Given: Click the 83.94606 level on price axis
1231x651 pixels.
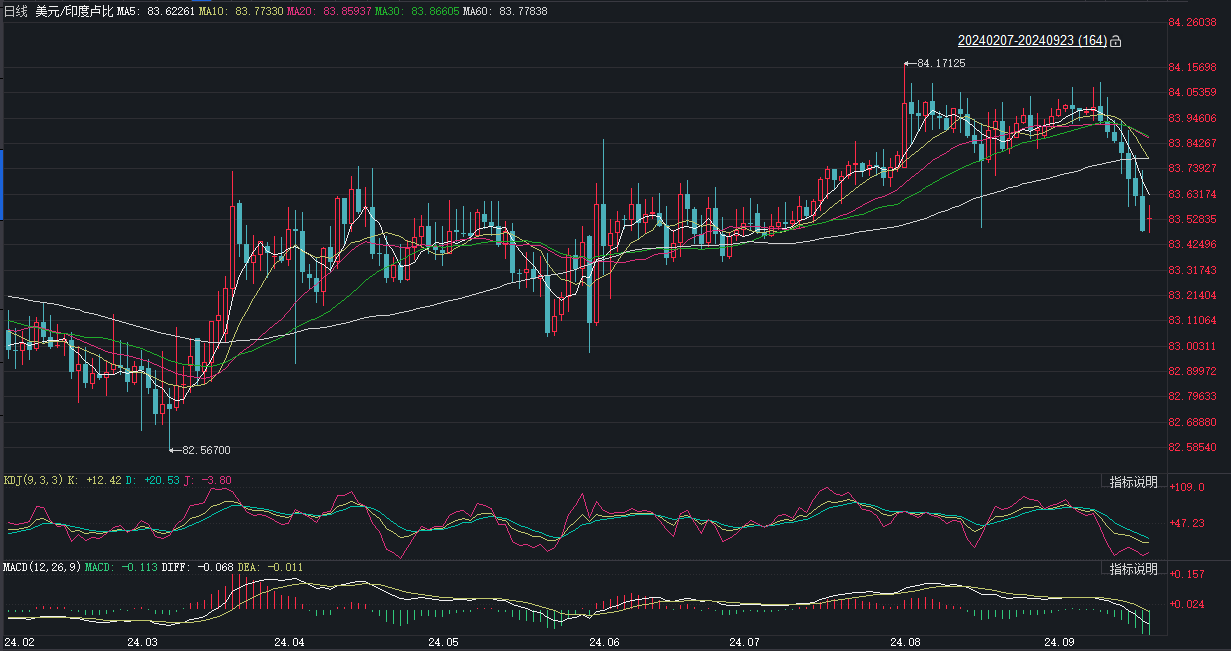Looking at the screenshot, I should (1192, 118).
